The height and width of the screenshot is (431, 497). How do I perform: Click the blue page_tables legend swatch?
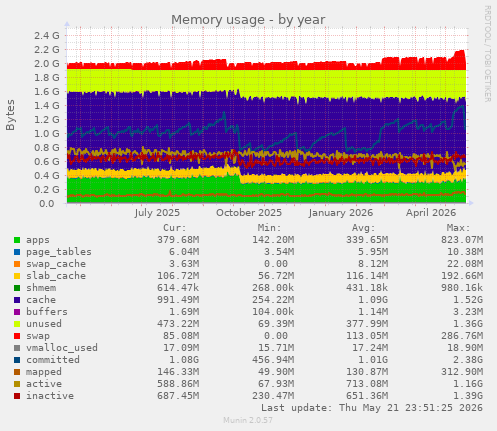17,252
